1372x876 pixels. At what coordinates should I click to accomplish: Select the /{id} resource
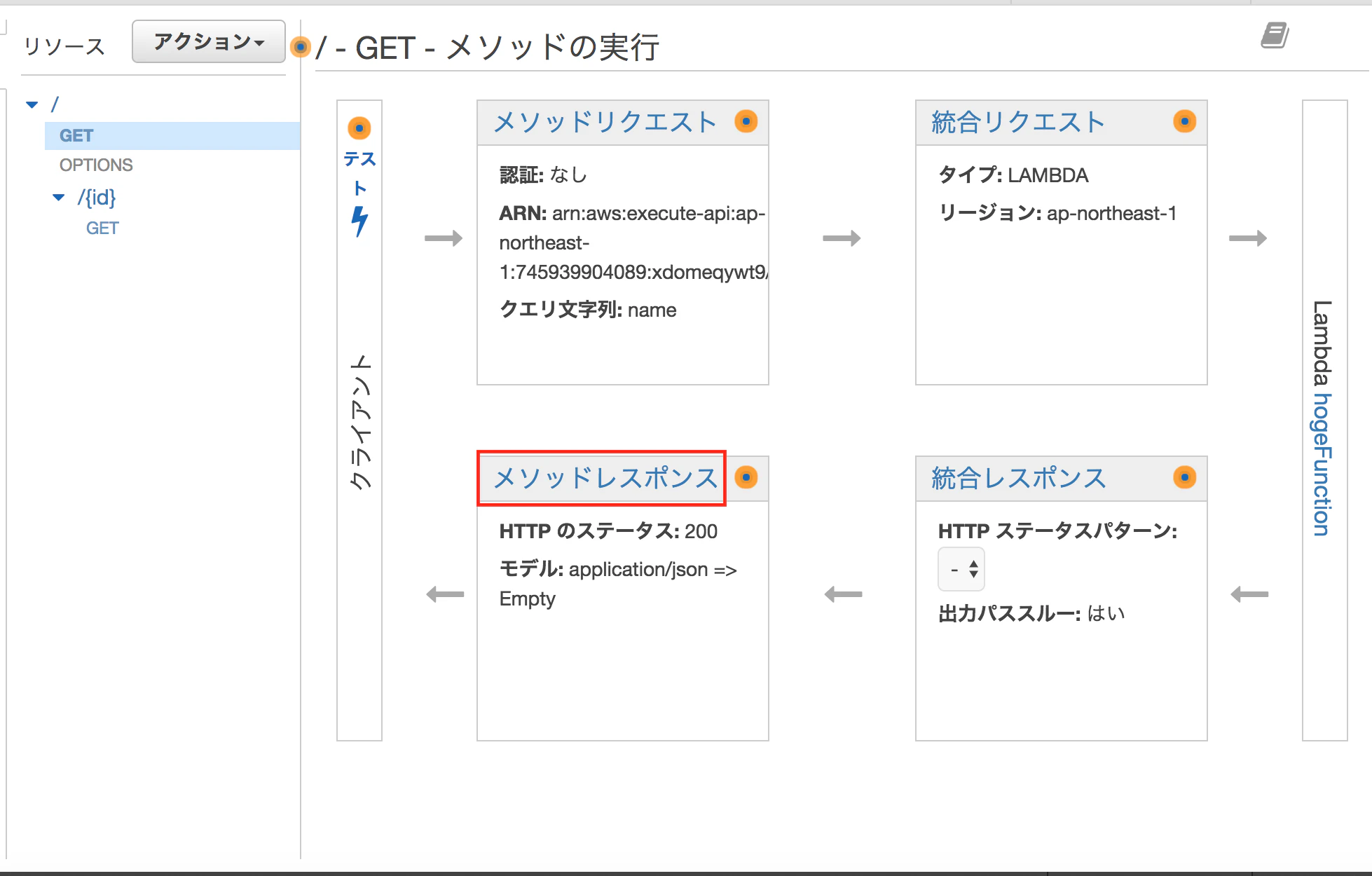97,198
